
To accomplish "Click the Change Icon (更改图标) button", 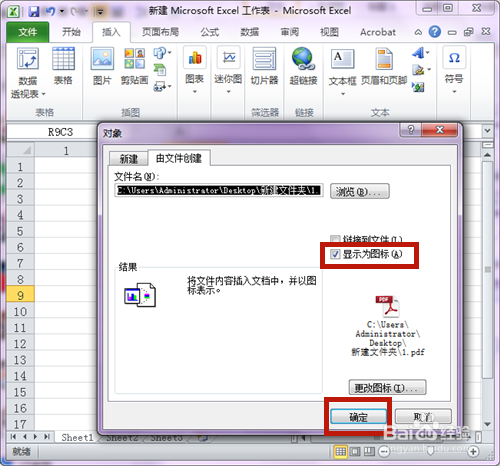I will point(387,388).
